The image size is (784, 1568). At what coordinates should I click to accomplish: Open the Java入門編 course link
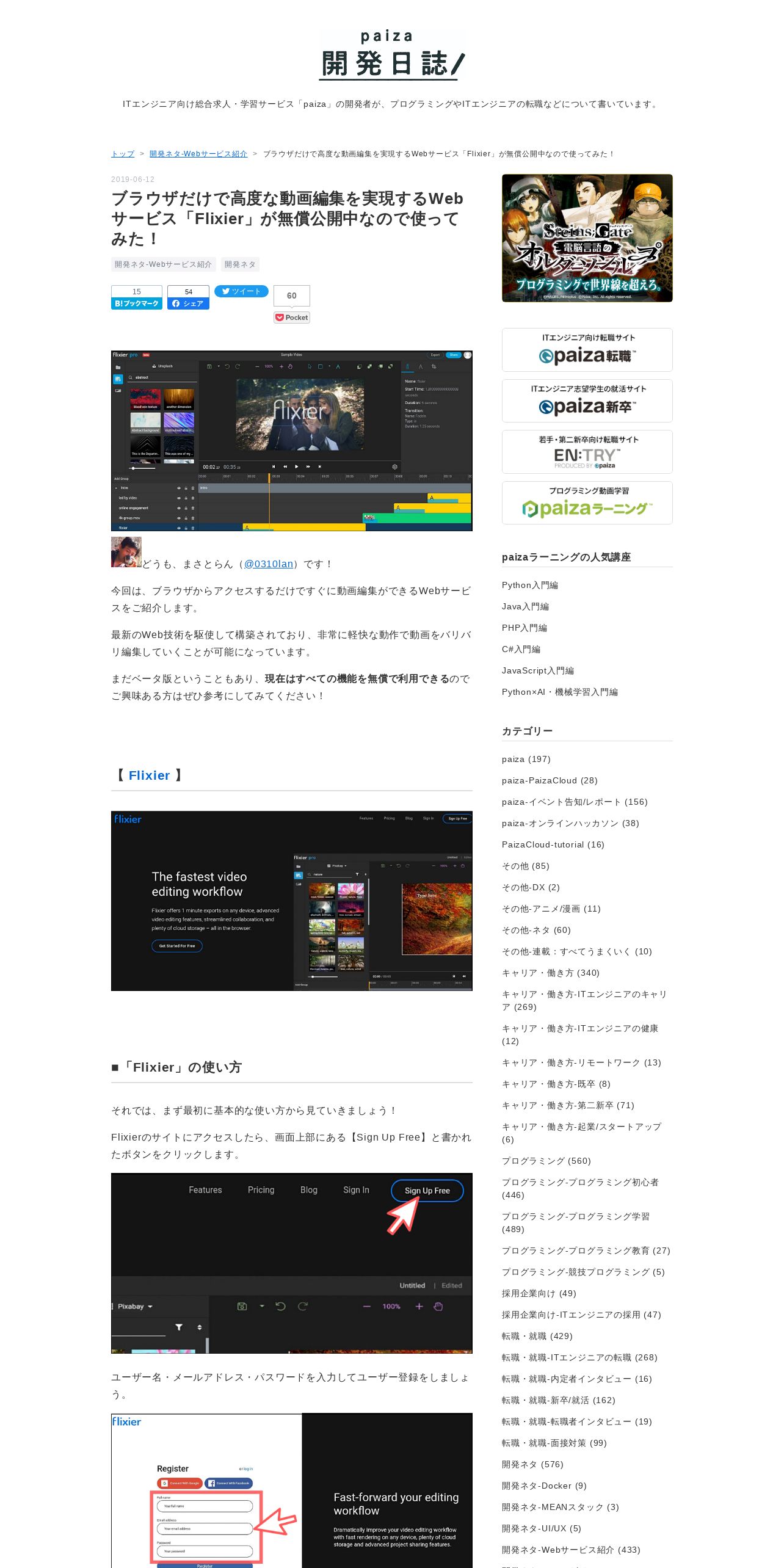[x=525, y=606]
